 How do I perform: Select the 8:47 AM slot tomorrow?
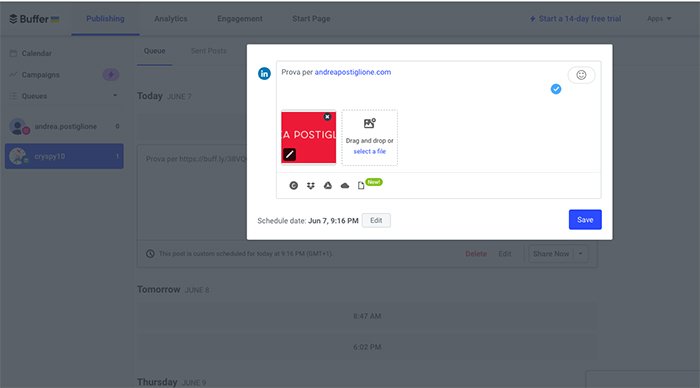367,316
